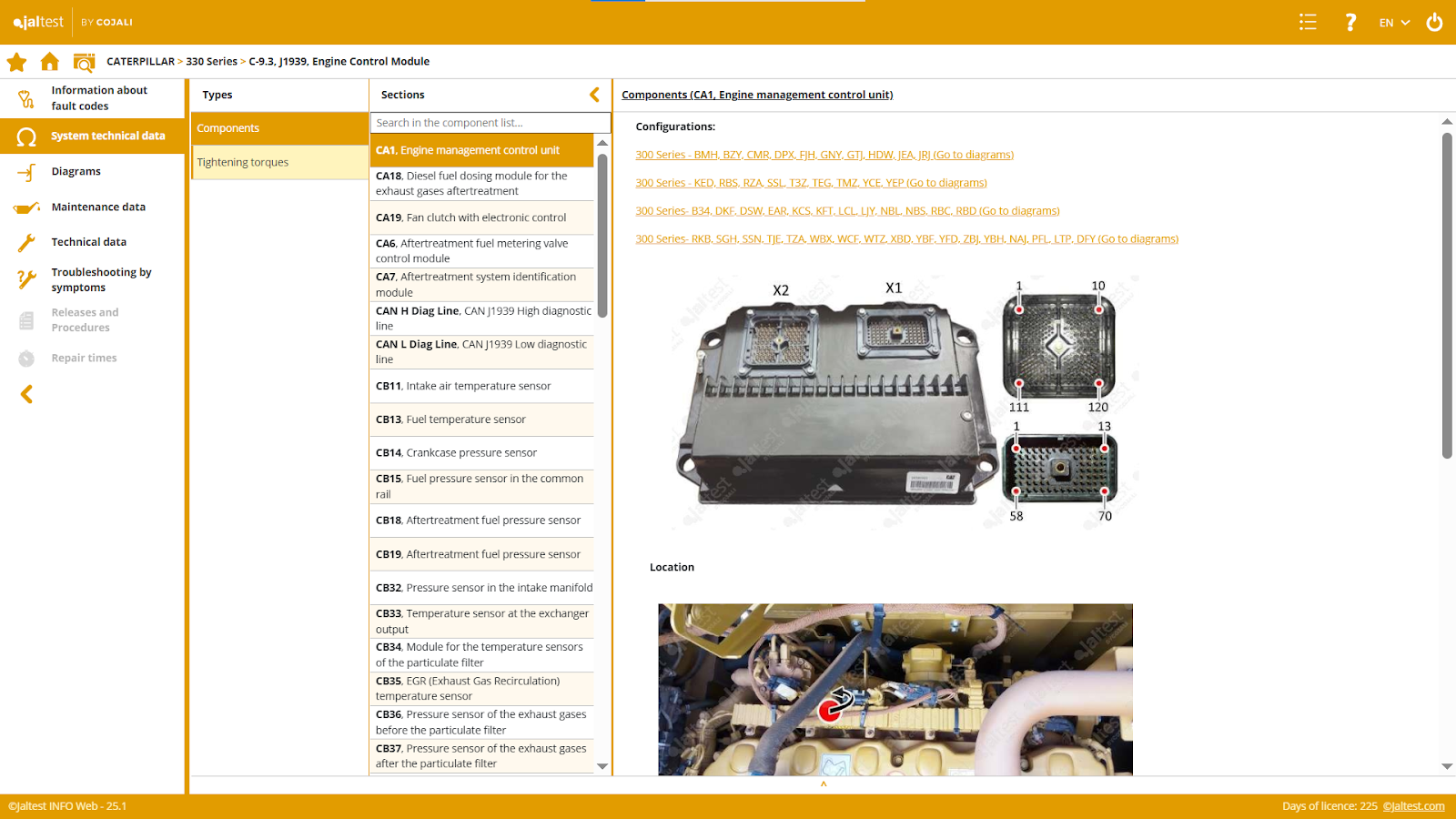The height and width of the screenshot is (819, 1456).
Task: Open Maintenance data section
Action: coord(92,207)
